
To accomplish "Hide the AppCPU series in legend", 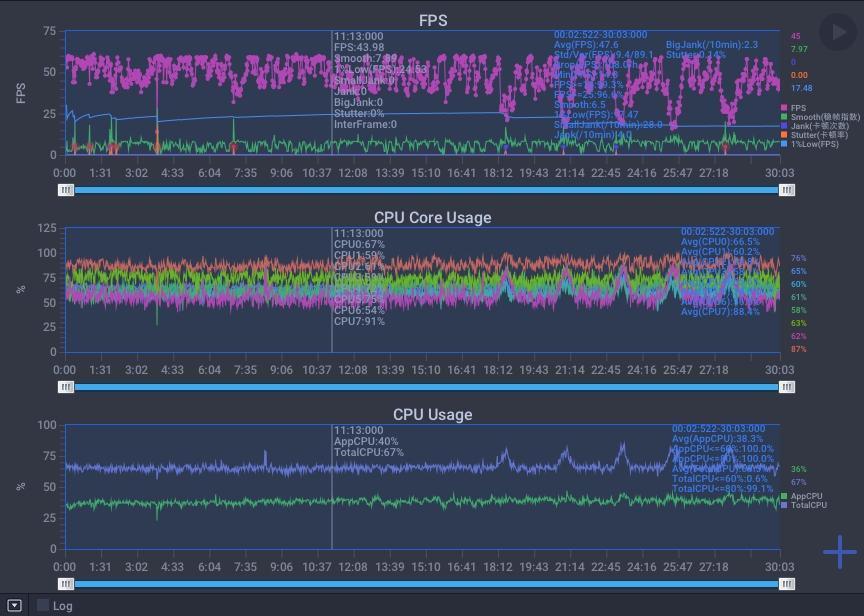I will coord(802,496).
